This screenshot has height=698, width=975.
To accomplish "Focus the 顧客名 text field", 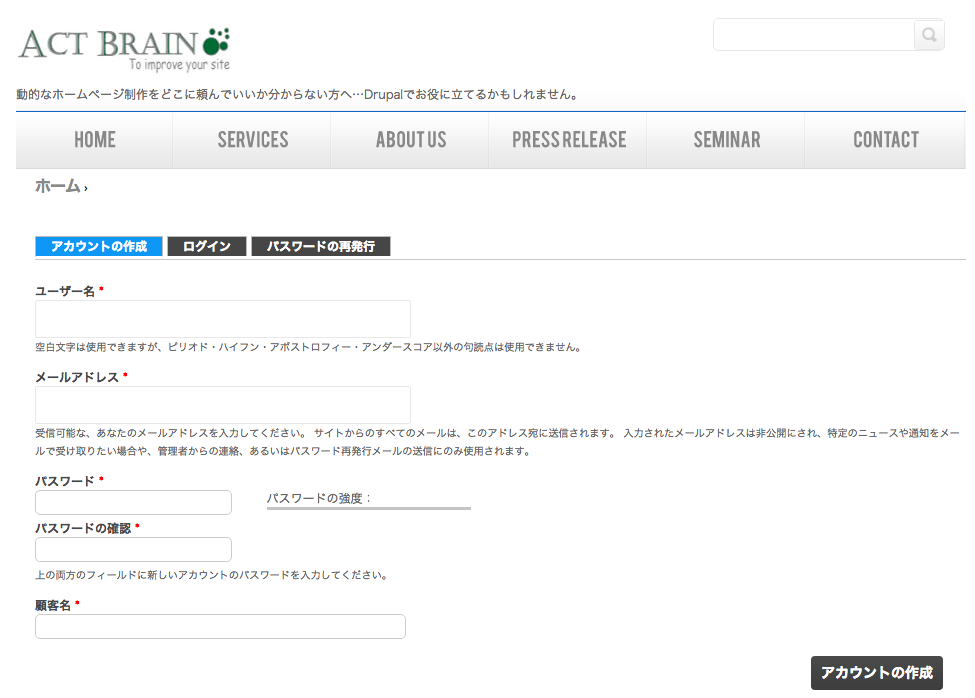I will (220, 626).
